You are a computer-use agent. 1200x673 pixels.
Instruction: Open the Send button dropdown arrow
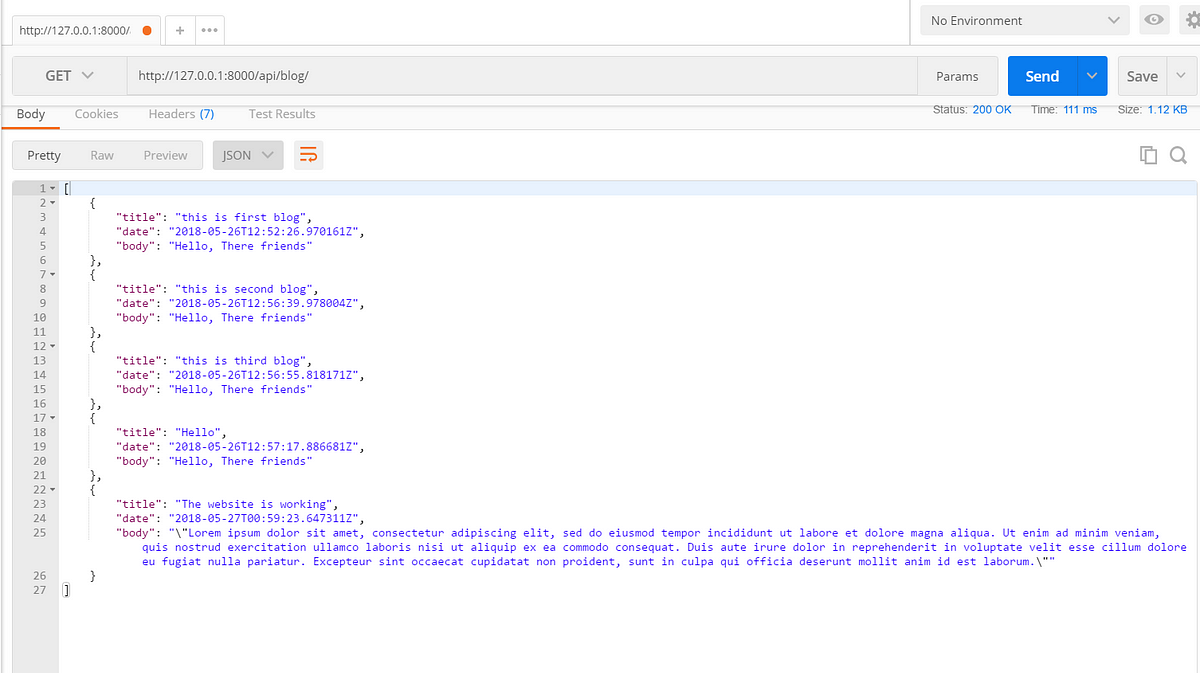tap(1092, 76)
